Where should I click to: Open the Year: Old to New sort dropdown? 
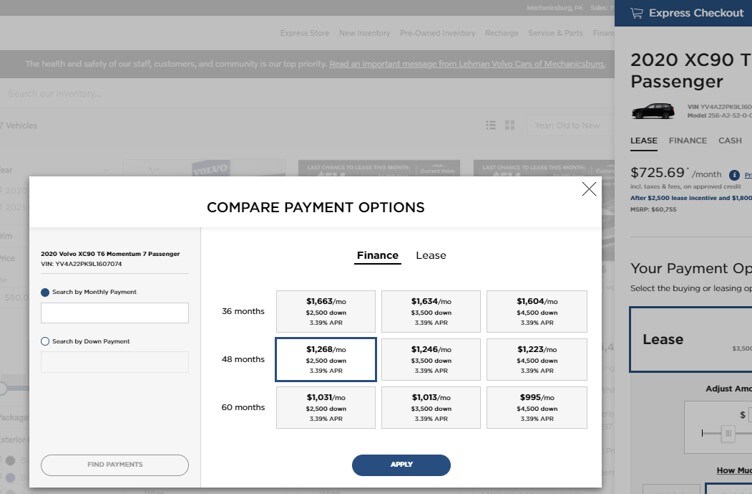click(x=570, y=125)
